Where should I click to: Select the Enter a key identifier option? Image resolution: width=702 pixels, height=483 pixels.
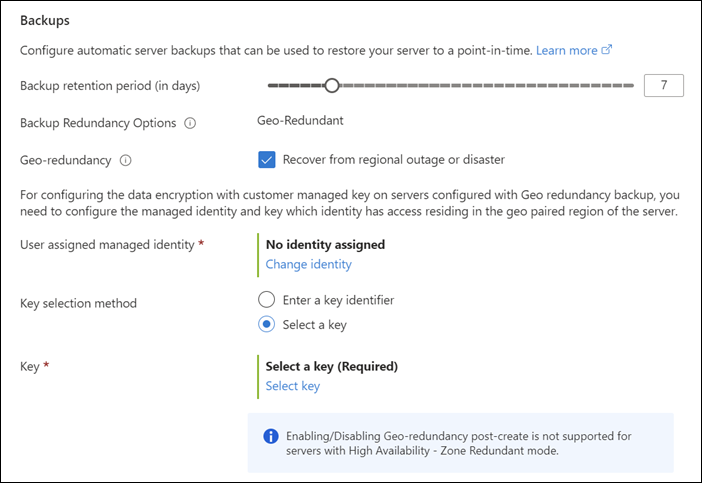(x=266, y=299)
